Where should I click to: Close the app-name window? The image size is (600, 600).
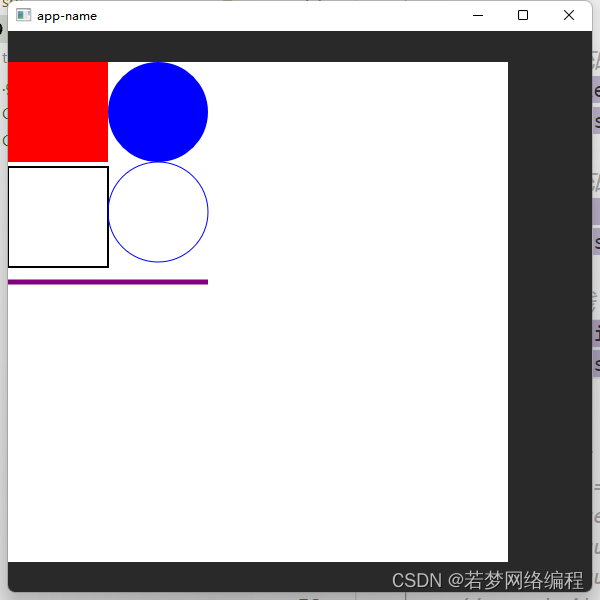(569, 15)
